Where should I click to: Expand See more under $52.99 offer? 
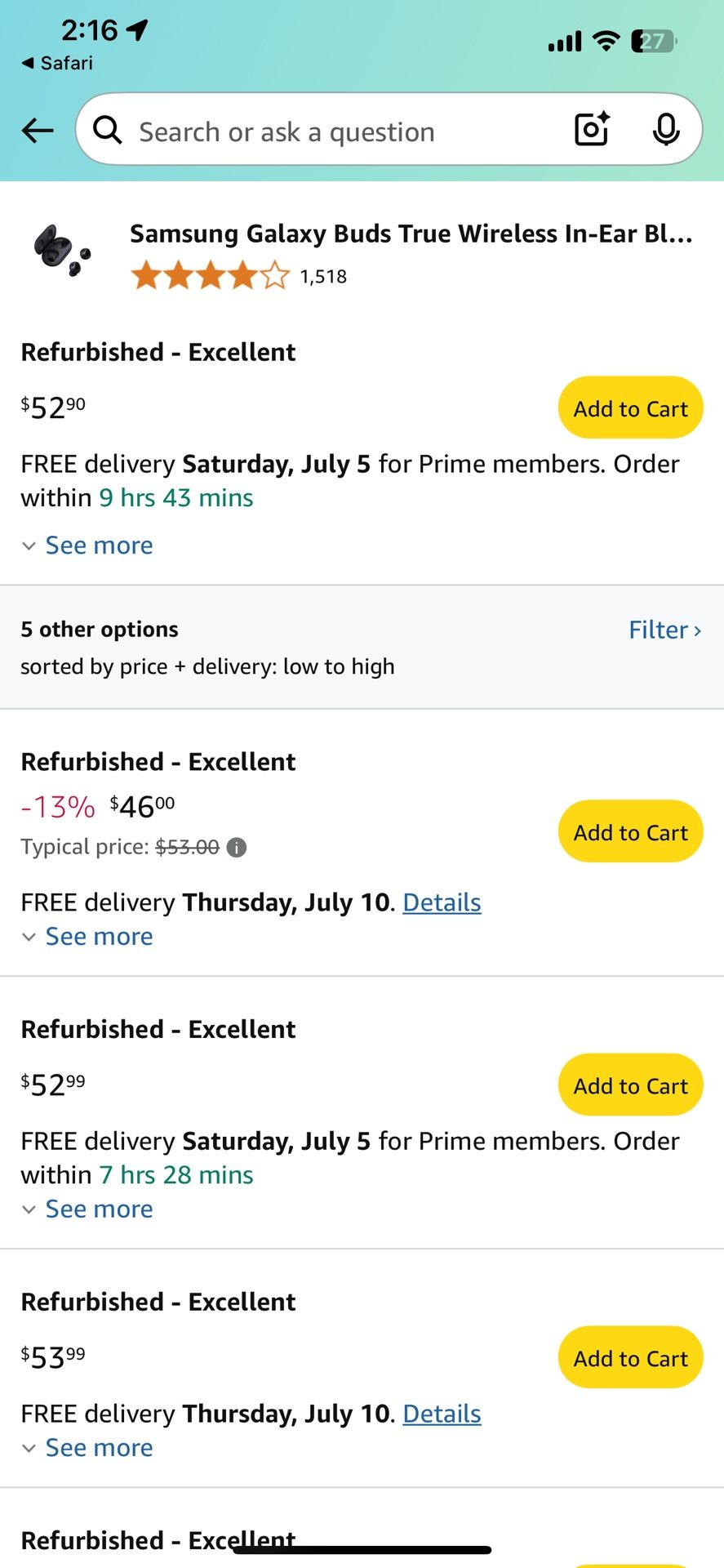(87, 1209)
